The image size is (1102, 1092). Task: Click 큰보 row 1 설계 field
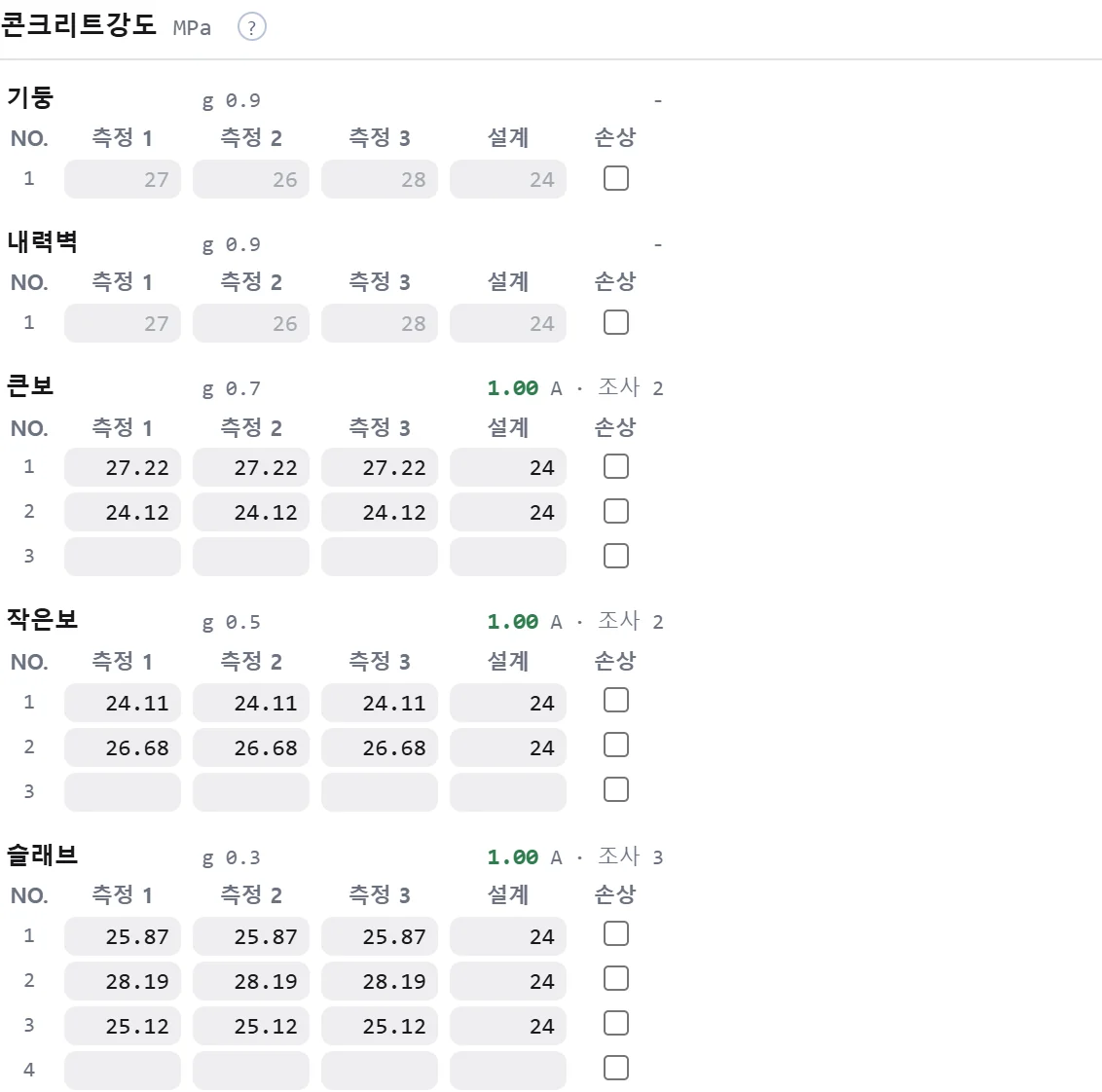pos(508,467)
